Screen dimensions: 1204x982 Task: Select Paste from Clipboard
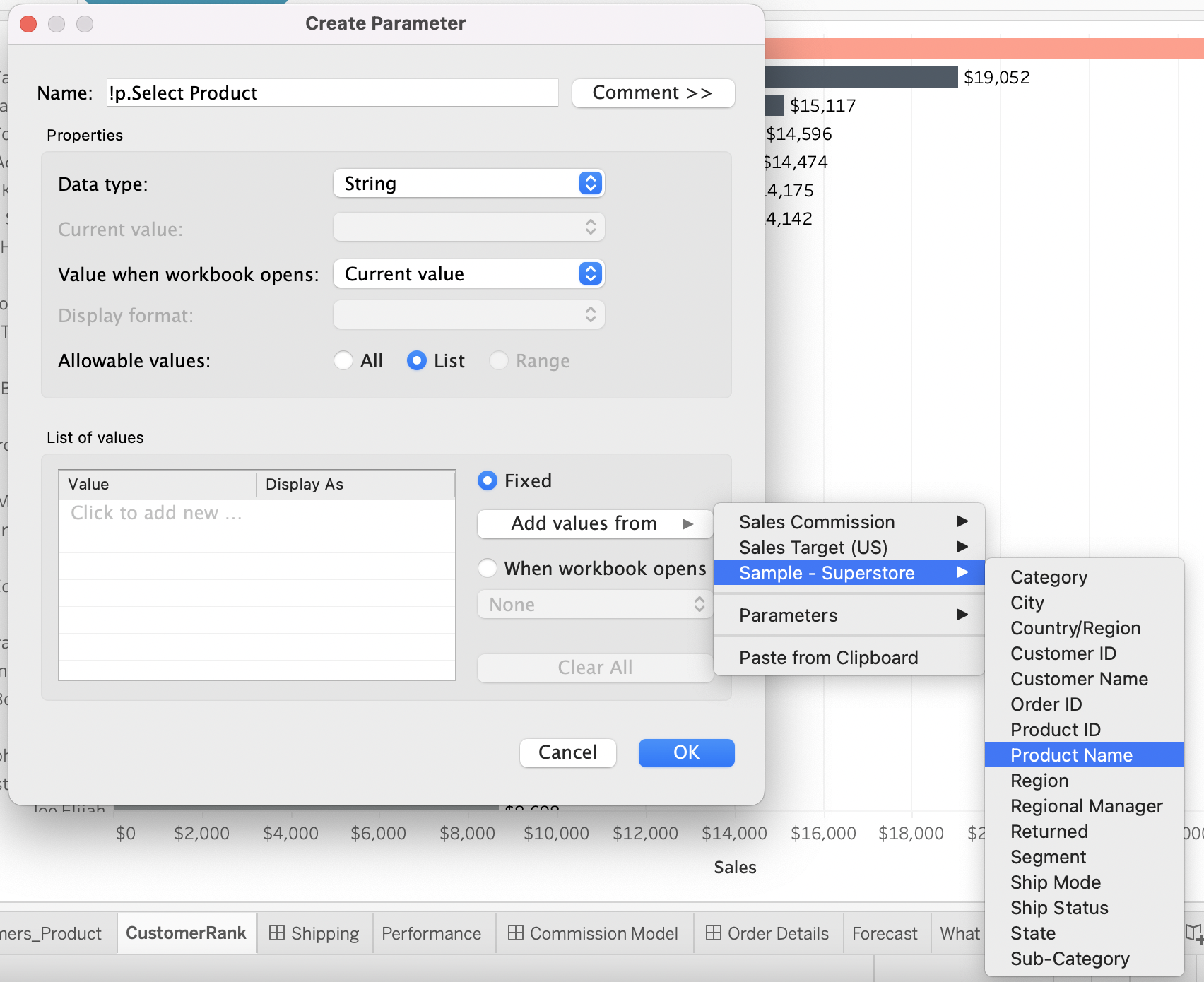pos(830,657)
